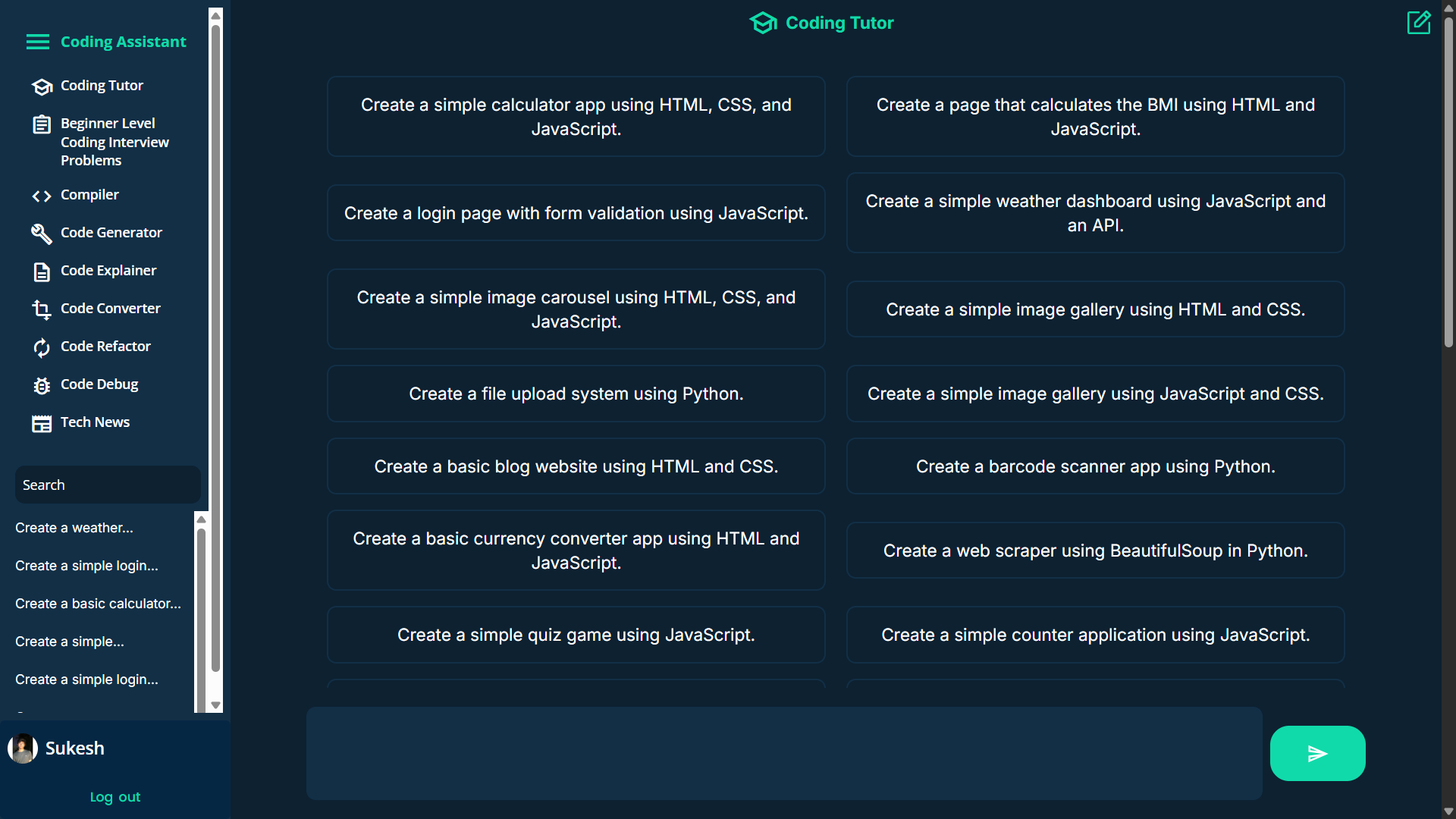Open Beginner Level Coding Interview Problems
Viewport: 1456px width, 819px height.
(115, 142)
